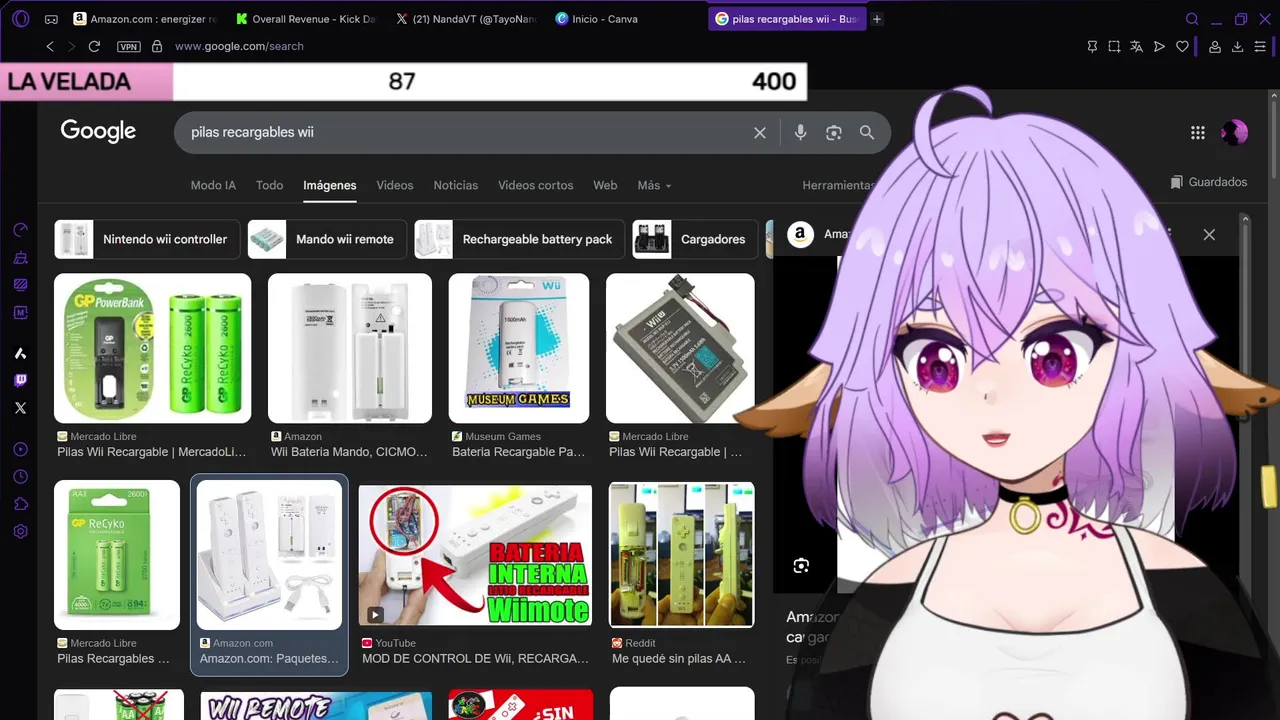
Task: Switch to the Todo results tab
Action: (x=269, y=185)
